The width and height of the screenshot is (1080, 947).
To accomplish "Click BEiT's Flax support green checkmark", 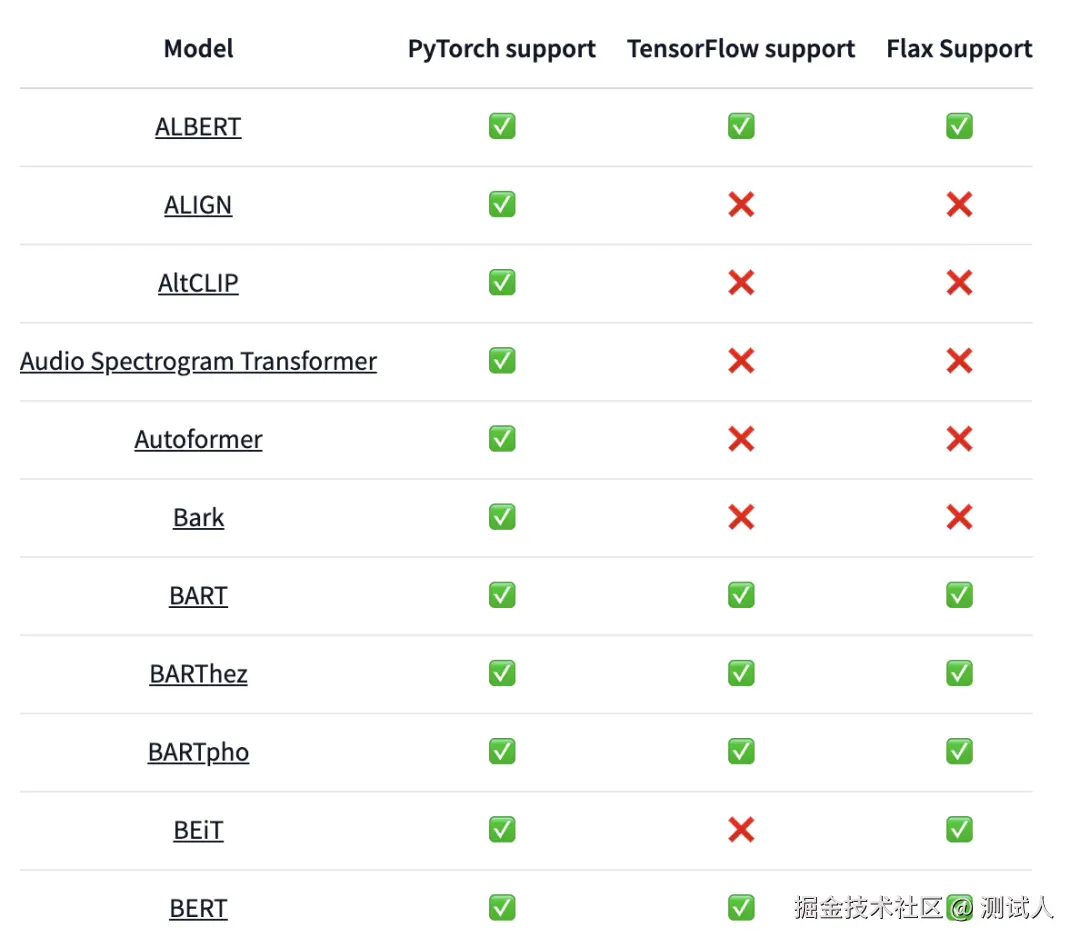I will coord(959,829).
